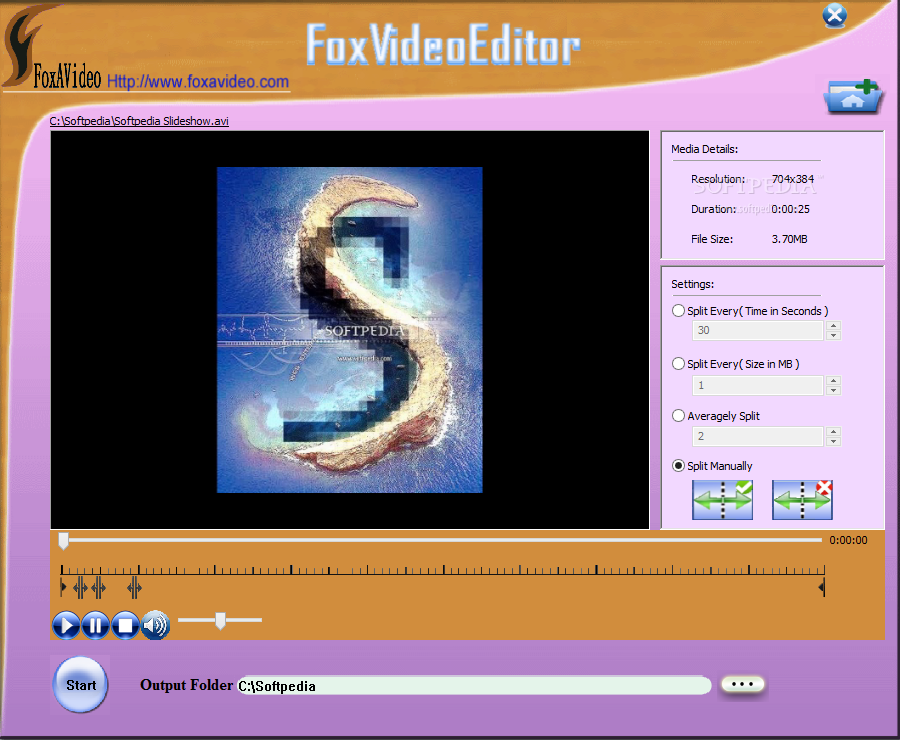Increase the split size MB value
This screenshot has height=740, width=900.
pyautogui.click(x=833, y=380)
